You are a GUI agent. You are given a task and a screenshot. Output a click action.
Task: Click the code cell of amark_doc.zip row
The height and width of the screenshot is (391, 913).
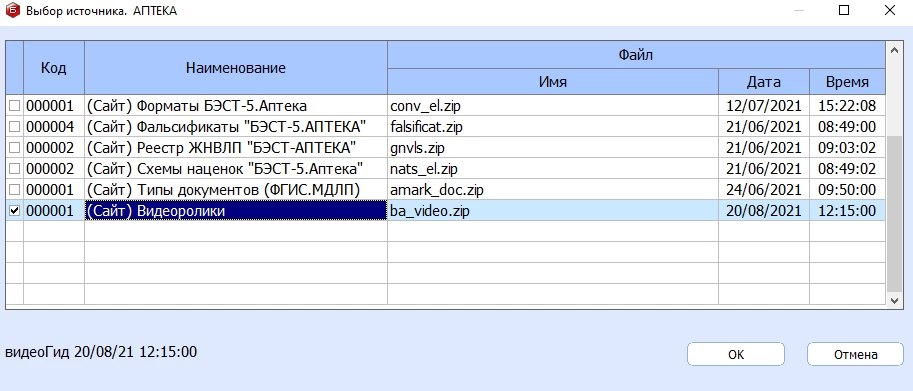54,190
